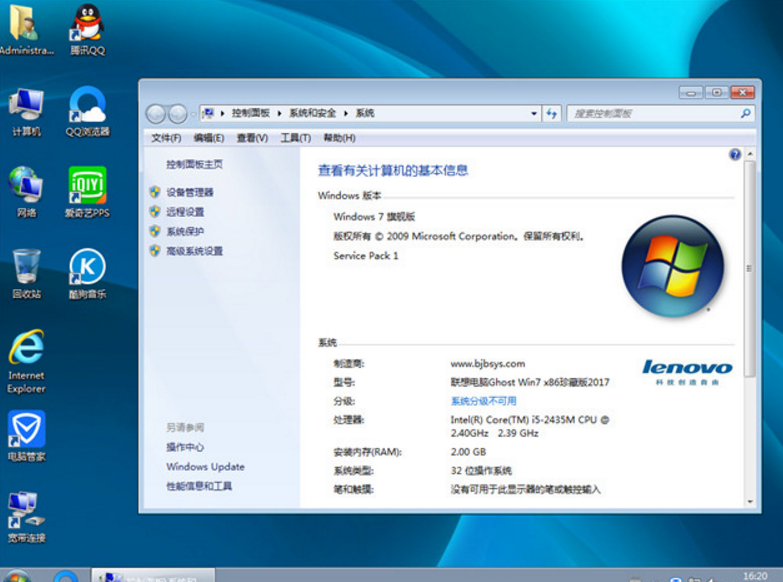Click the shield icon beside 系统保护
Screen dimensions: 783x582
coord(155,231)
